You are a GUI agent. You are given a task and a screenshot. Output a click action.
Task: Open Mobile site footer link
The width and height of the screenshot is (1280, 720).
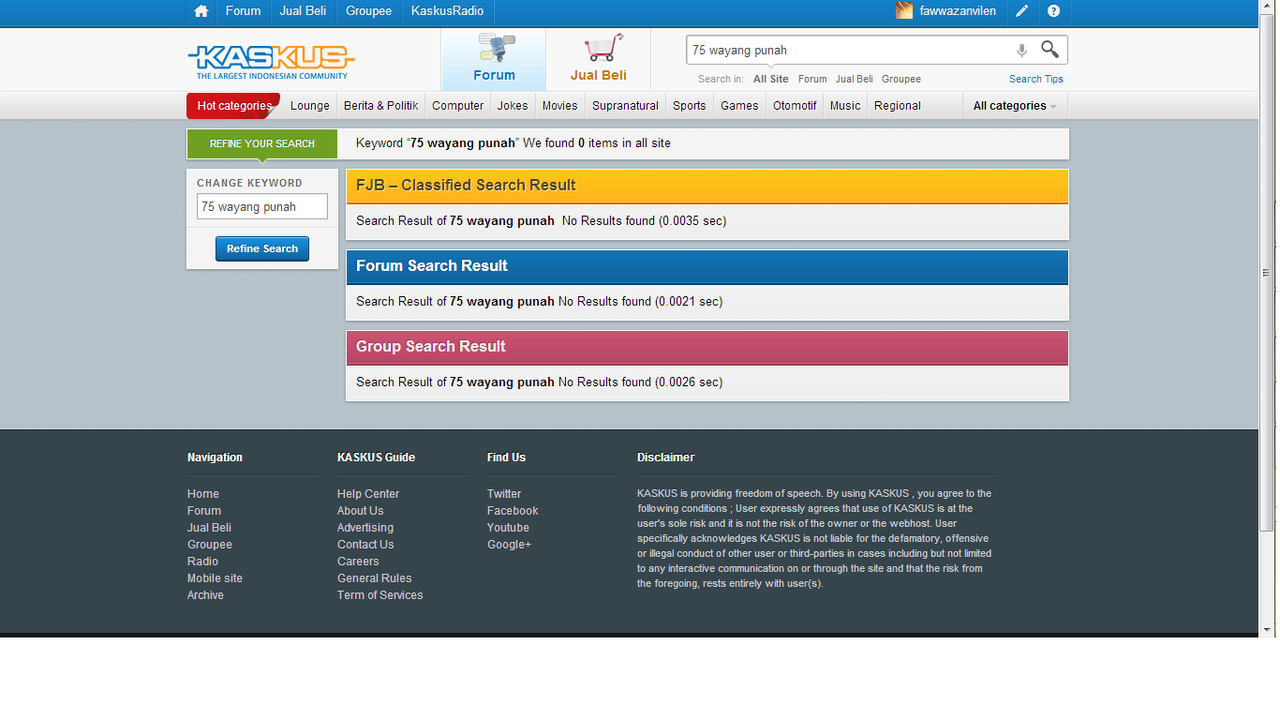pyautogui.click(x=215, y=579)
